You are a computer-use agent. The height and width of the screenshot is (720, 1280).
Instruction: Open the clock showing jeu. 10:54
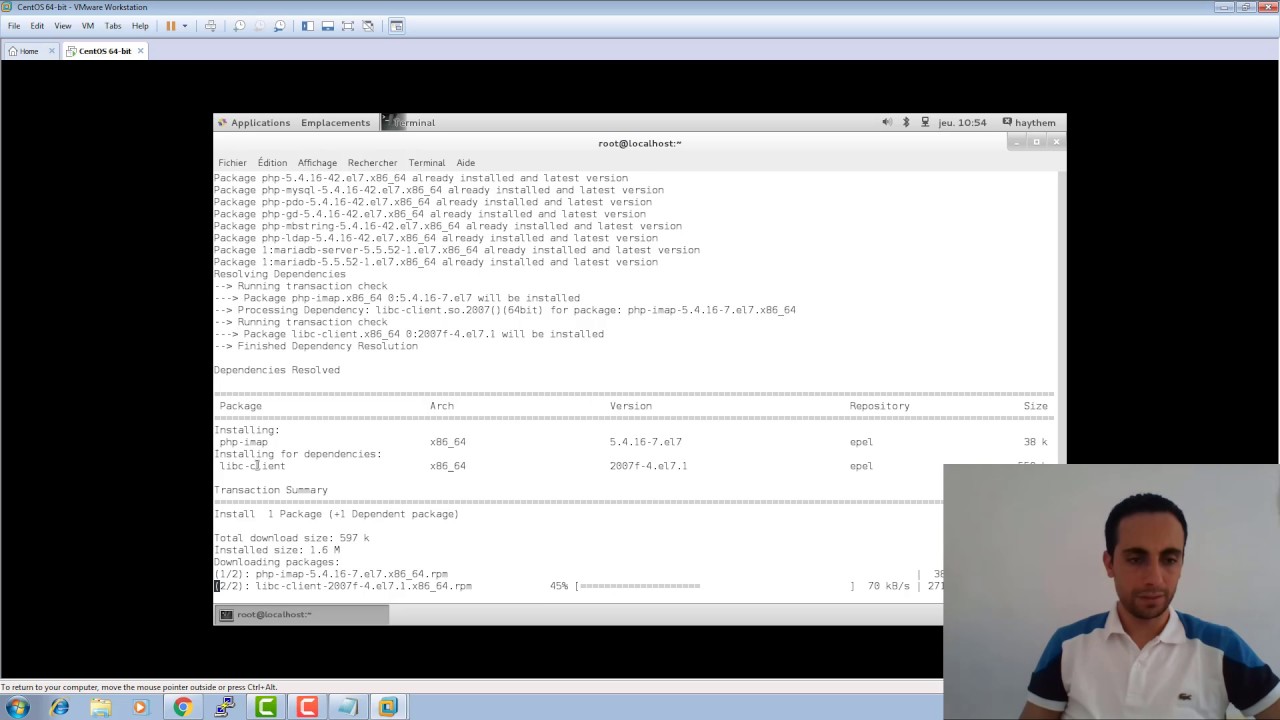click(962, 123)
